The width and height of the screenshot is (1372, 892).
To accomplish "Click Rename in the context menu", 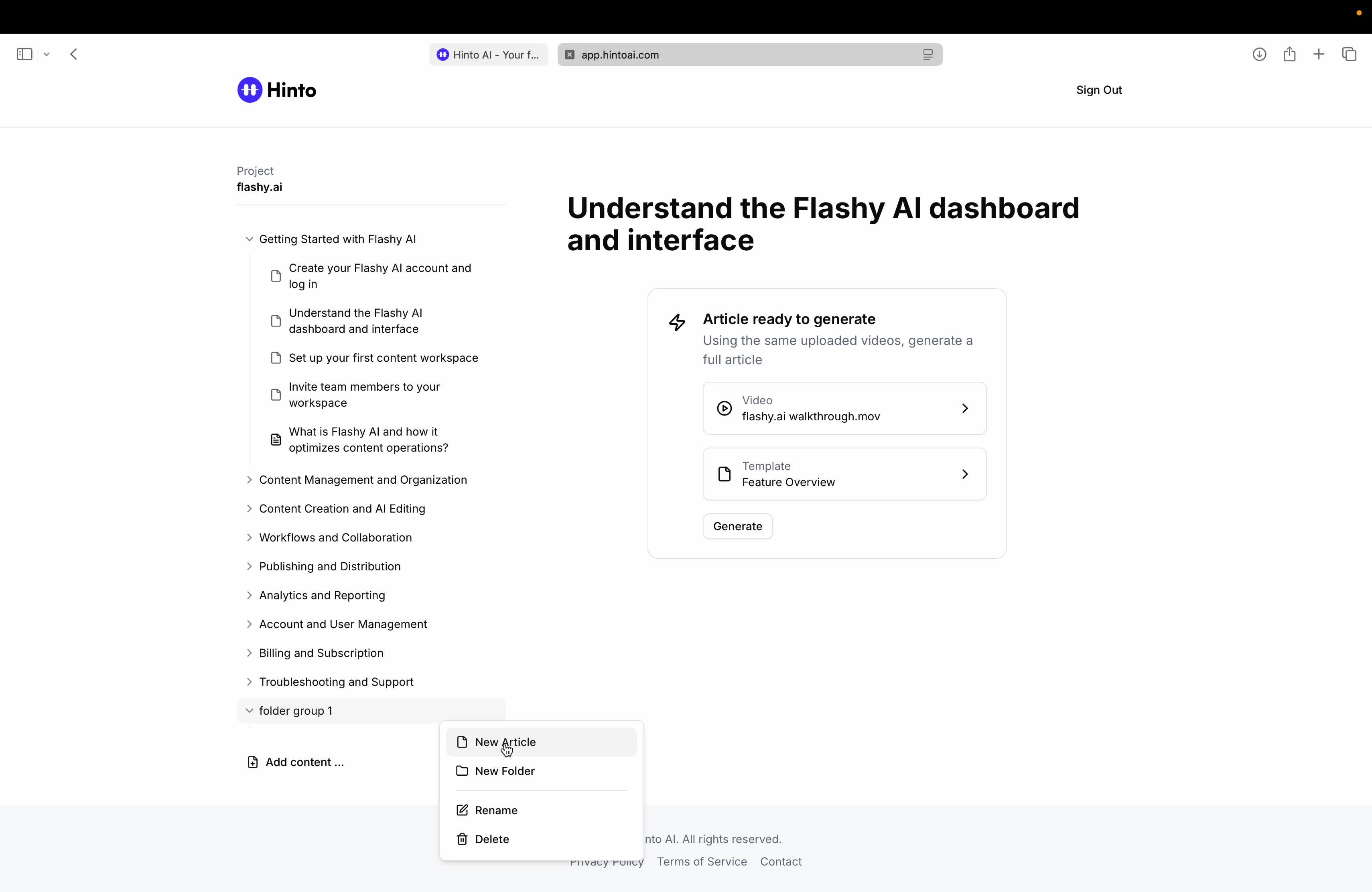I will (x=496, y=810).
